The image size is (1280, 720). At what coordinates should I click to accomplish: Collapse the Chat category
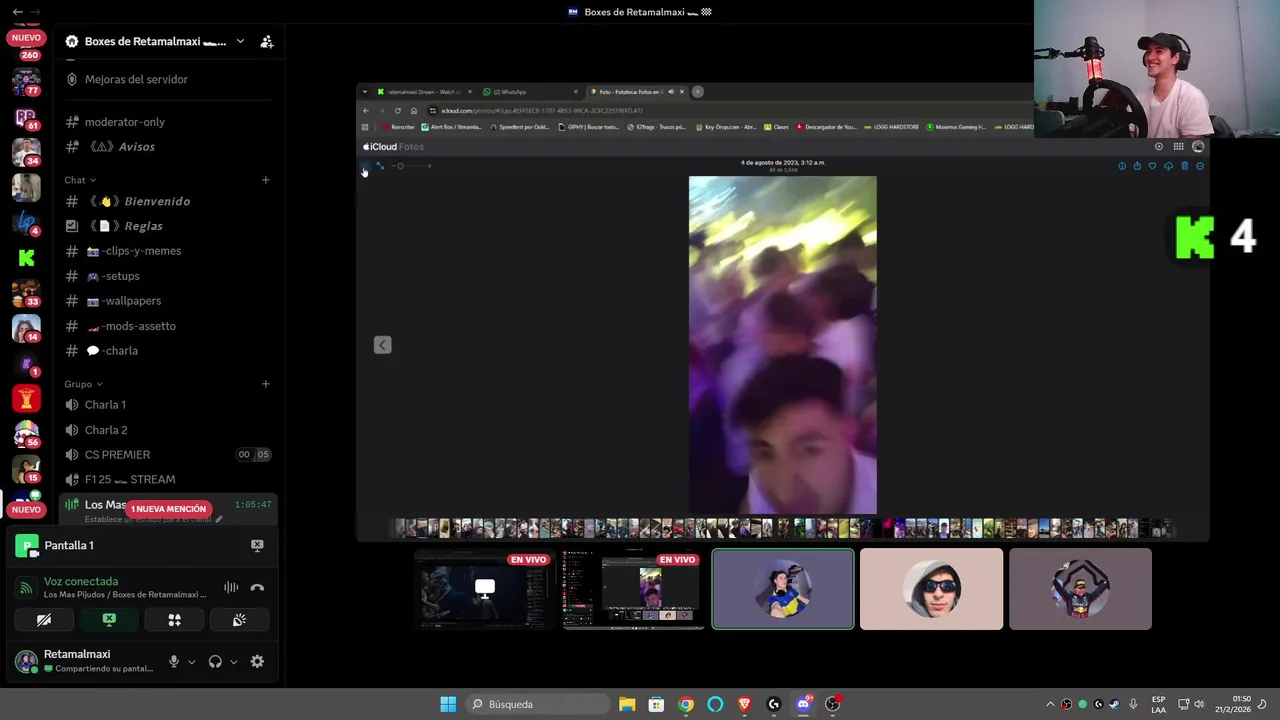coord(80,180)
